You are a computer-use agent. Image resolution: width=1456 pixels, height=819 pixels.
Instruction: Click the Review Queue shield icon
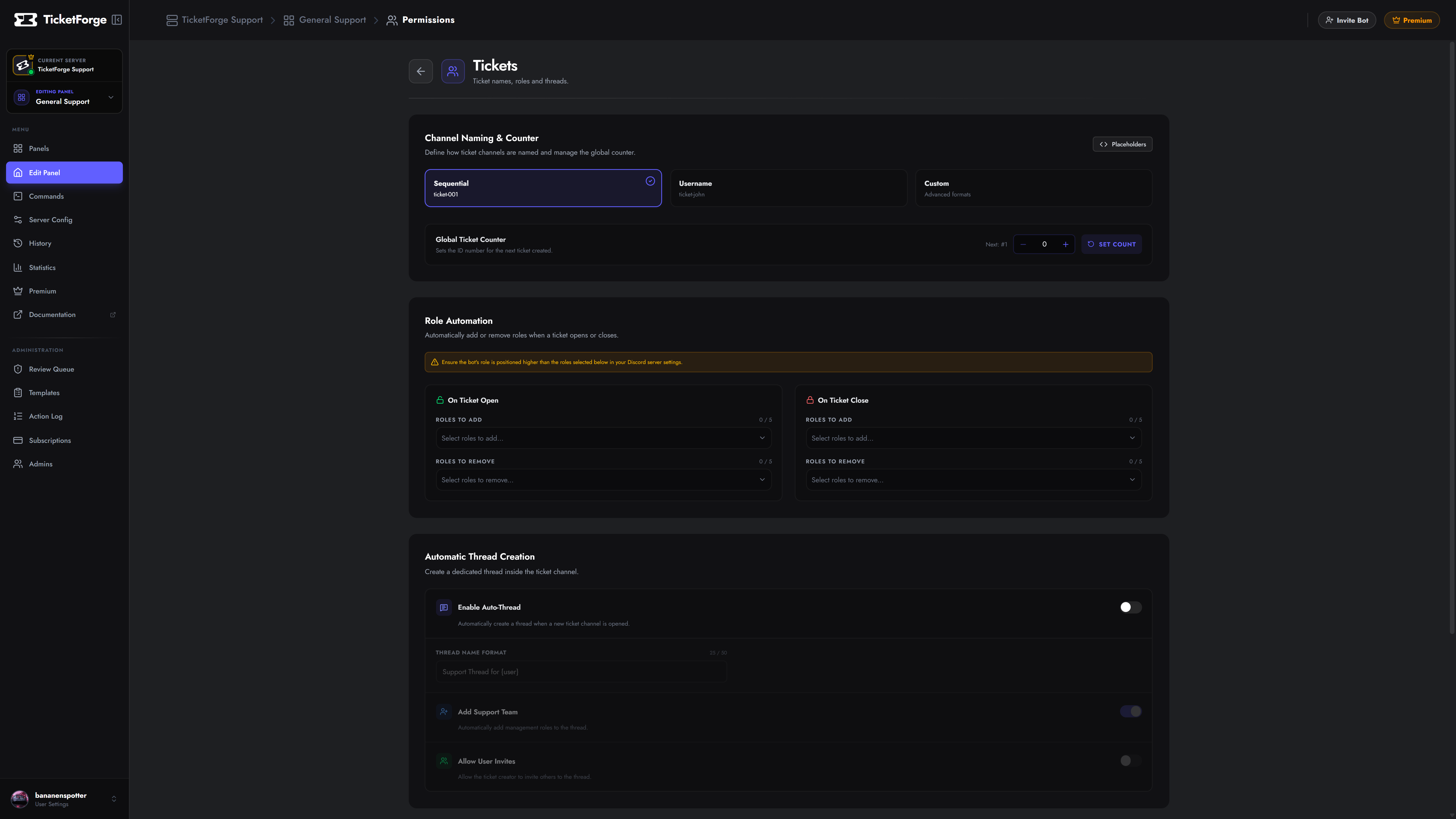18,369
